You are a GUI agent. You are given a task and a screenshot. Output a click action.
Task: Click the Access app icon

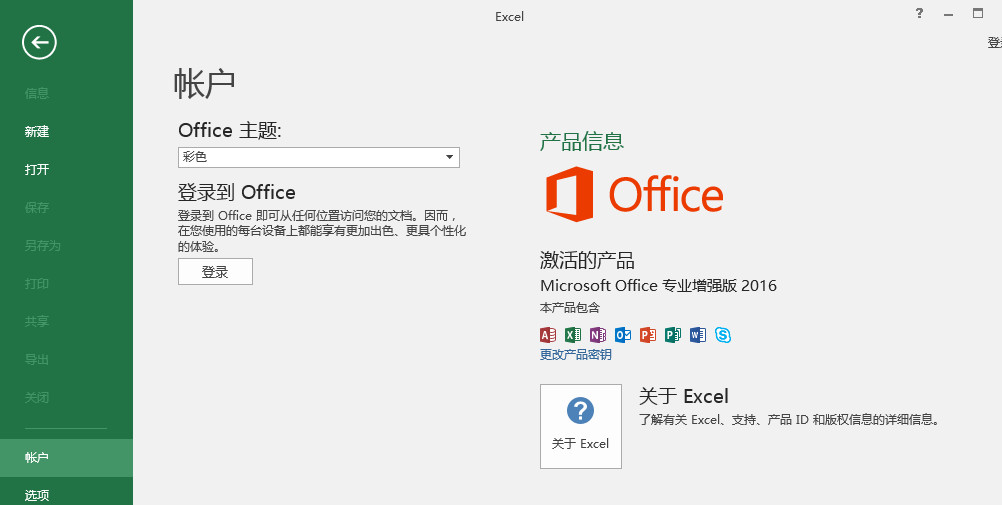pos(548,334)
